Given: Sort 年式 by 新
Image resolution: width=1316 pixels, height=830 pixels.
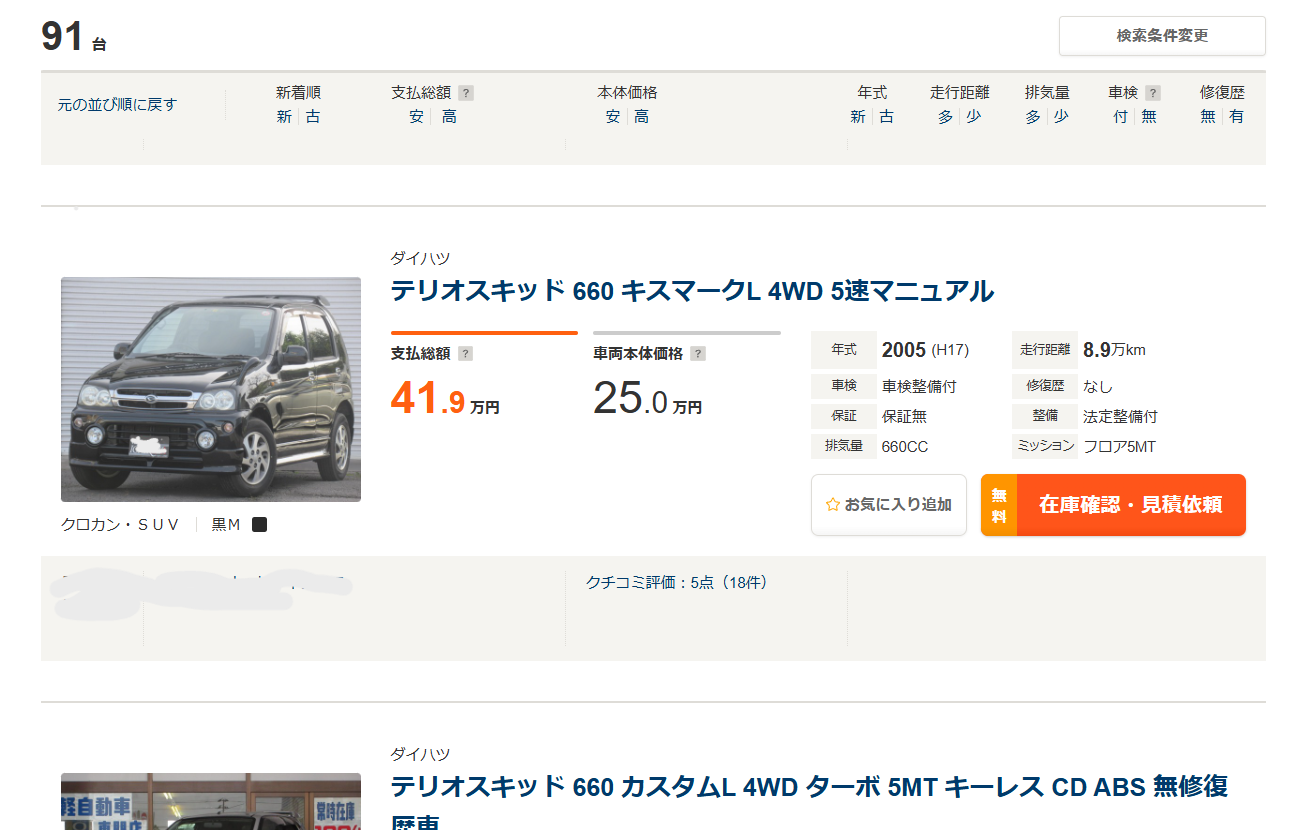Looking at the screenshot, I should (857, 116).
